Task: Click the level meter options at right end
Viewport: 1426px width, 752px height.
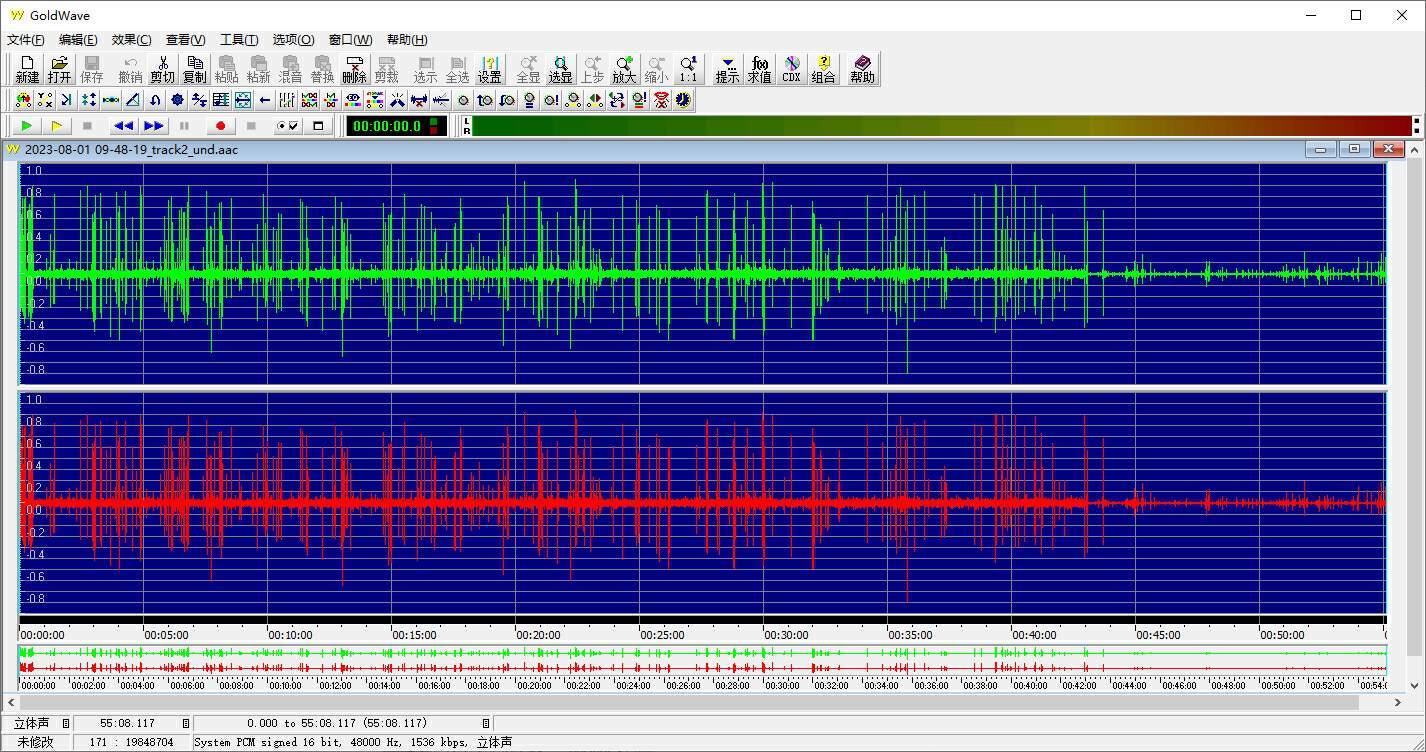Action: coord(1417,126)
